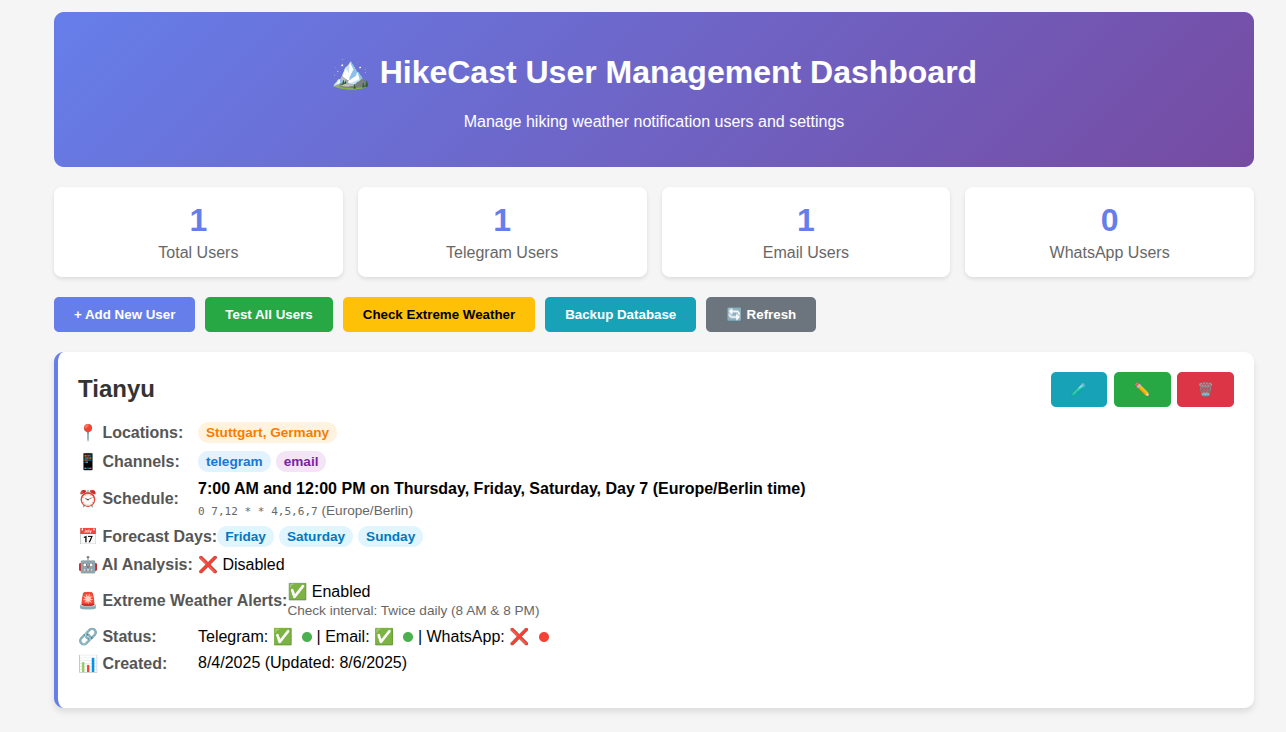Click the Saturday forecast day tag
The height and width of the screenshot is (732, 1286).
click(316, 537)
